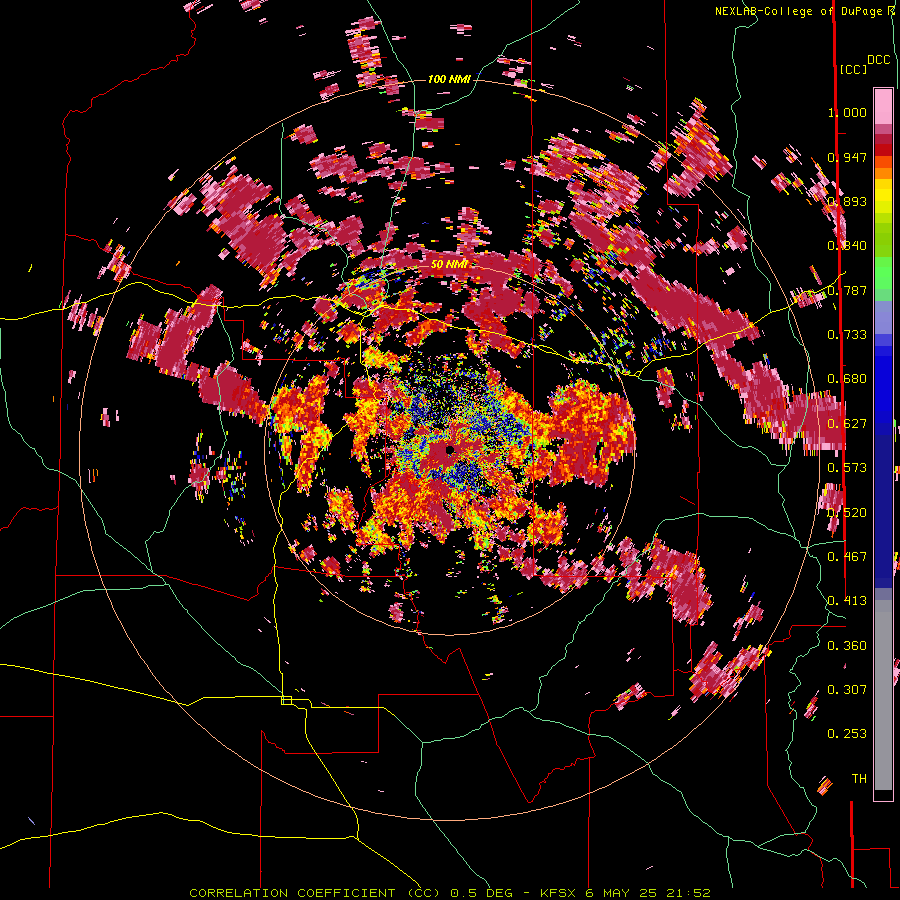
Task: Click the 0.467 scale value
Action: 847,557
